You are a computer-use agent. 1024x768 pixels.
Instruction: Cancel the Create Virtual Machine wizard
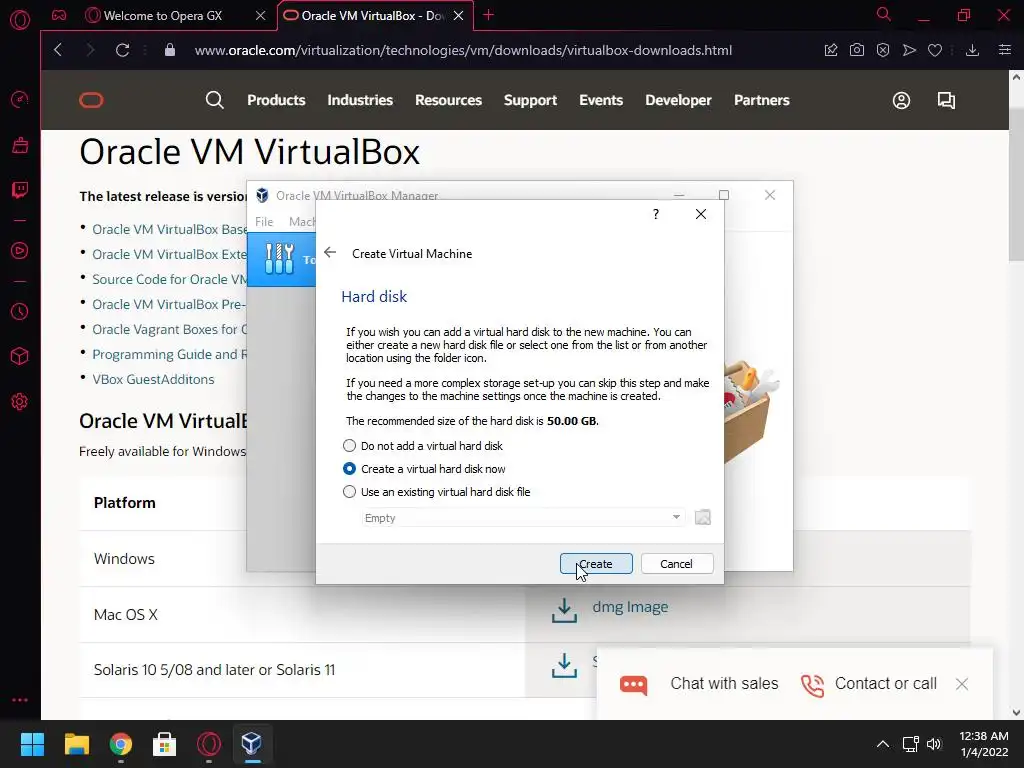[x=677, y=564]
